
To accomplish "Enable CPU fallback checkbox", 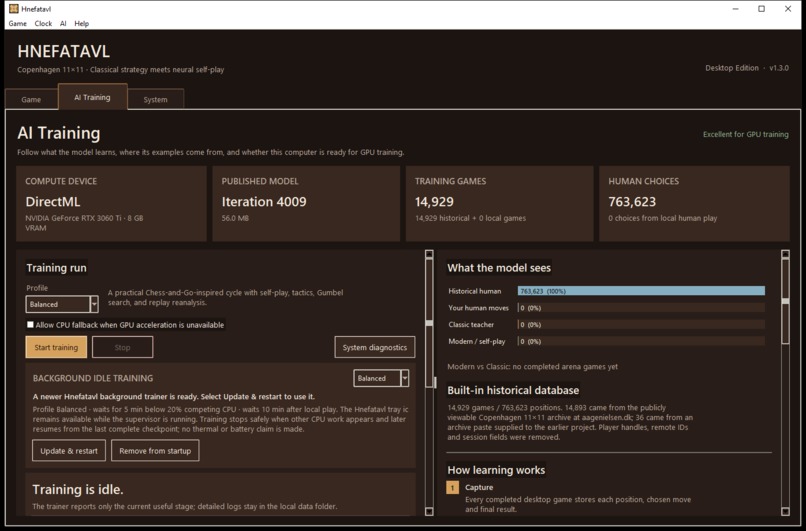I will 30,325.
